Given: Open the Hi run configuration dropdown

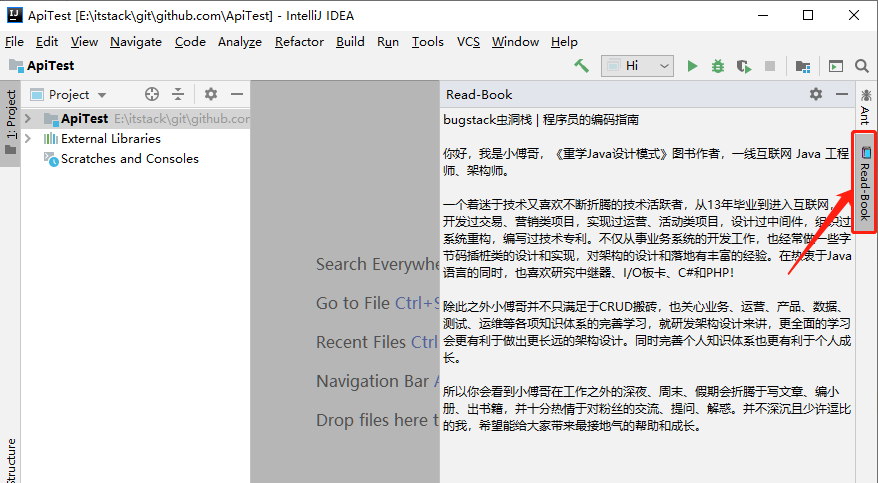Looking at the screenshot, I should click(x=637, y=66).
